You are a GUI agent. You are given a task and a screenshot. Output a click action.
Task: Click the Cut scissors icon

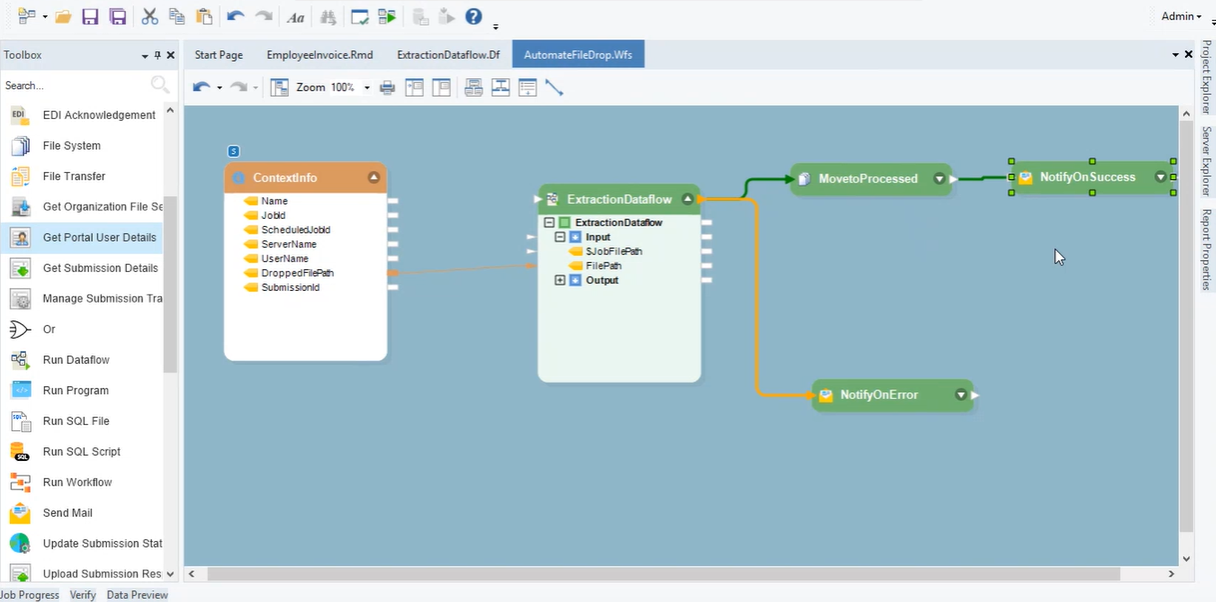coord(150,17)
